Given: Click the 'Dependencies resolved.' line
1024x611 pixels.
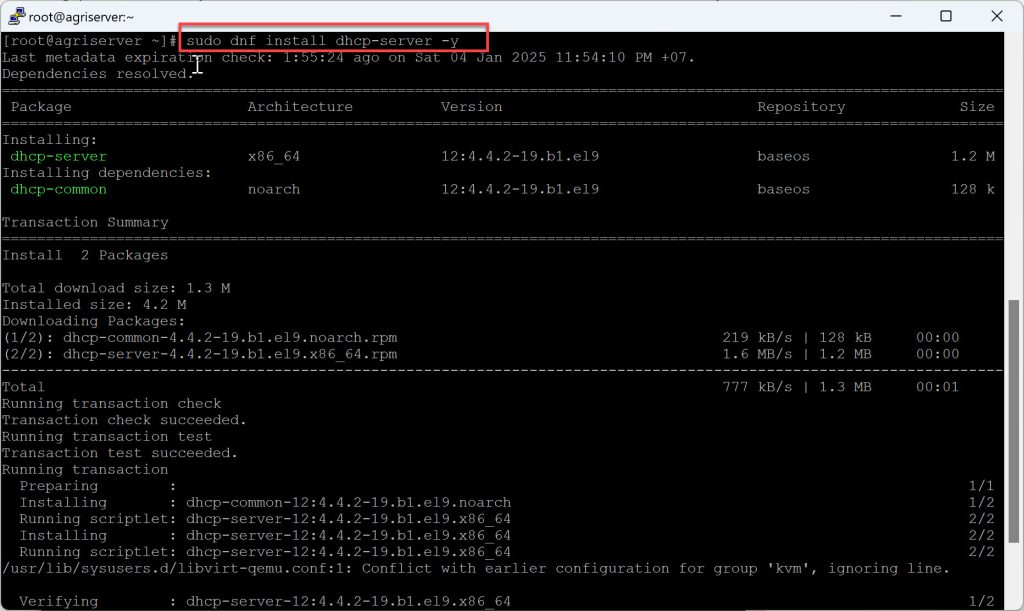Looking at the screenshot, I should 98,74.
